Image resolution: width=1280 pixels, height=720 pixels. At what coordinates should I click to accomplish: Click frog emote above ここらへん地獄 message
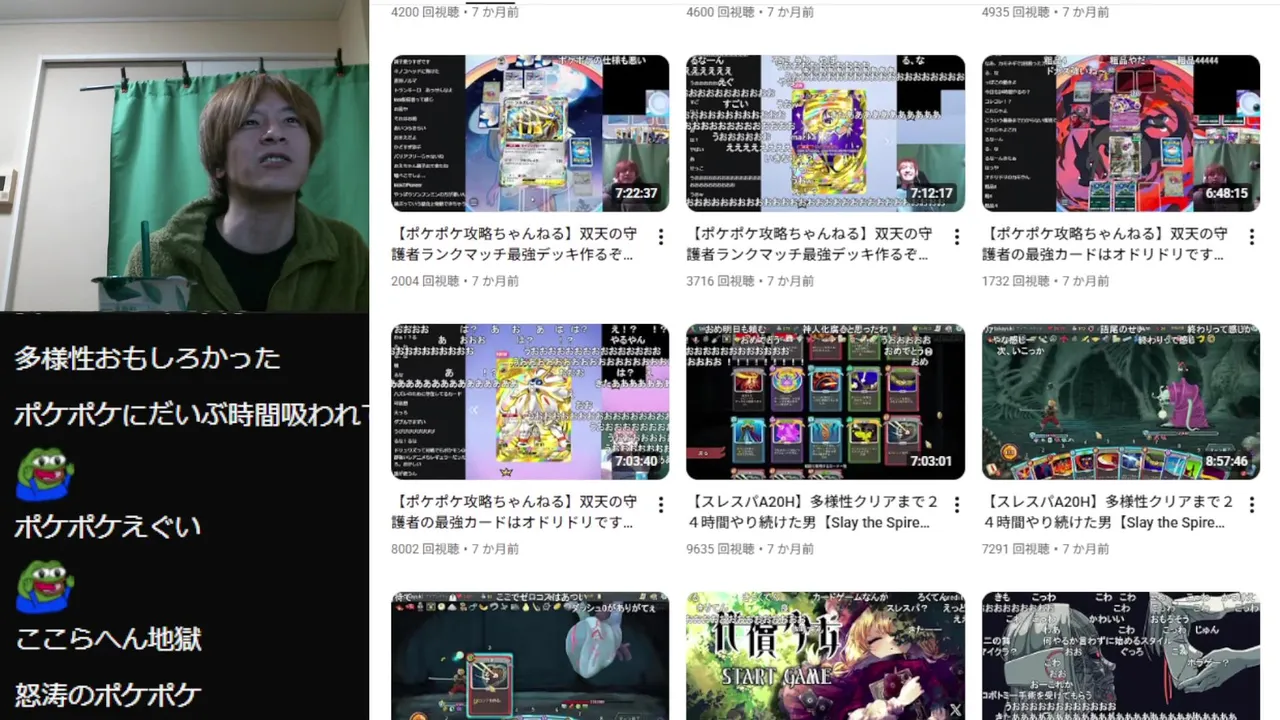(44, 586)
